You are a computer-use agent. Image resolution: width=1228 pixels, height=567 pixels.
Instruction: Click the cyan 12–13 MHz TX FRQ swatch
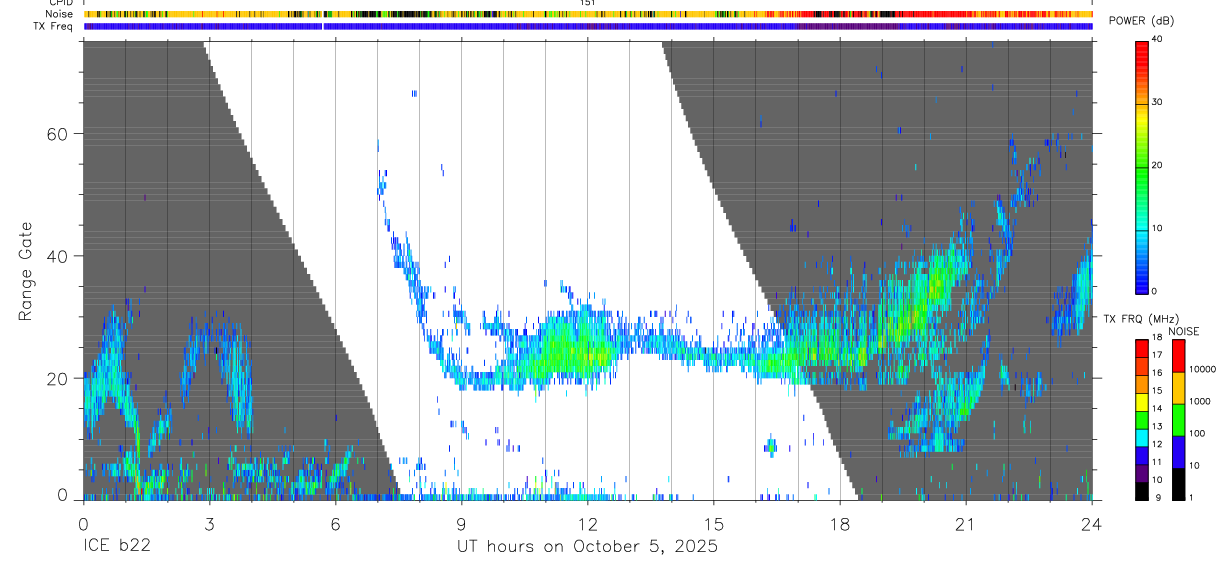pos(1141,437)
